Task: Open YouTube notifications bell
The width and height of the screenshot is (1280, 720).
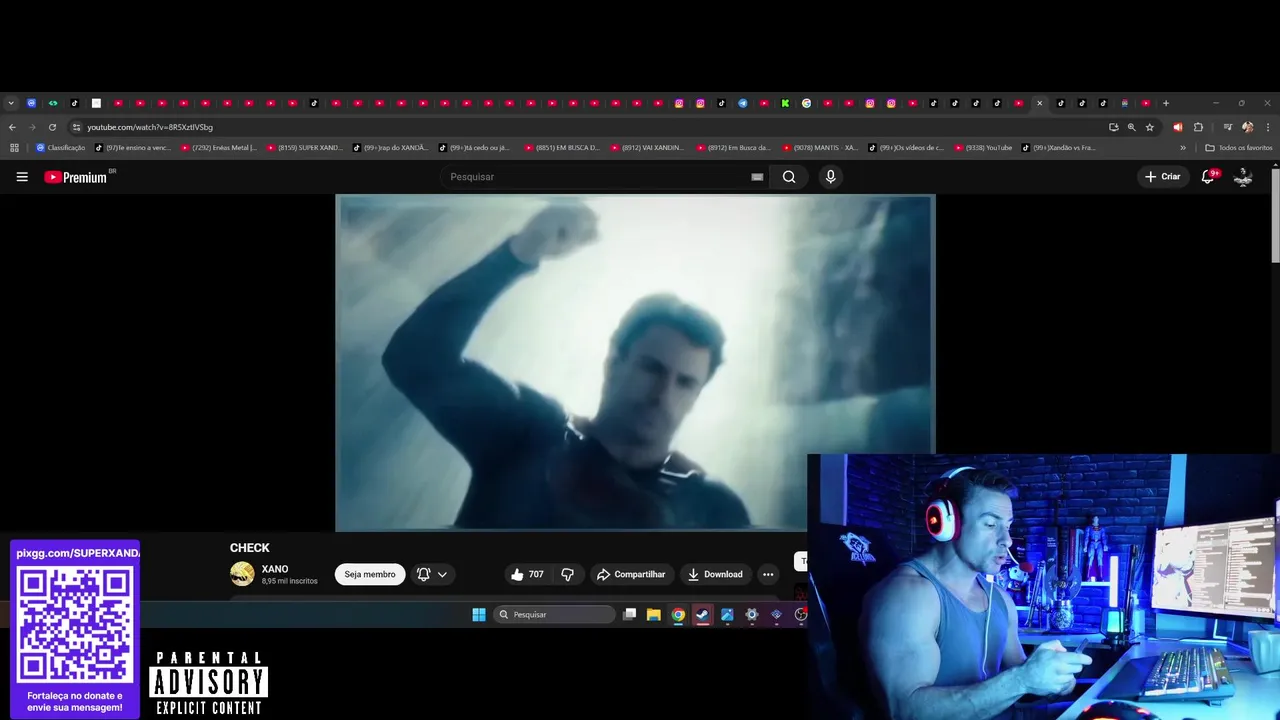Action: pyautogui.click(x=1208, y=177)
